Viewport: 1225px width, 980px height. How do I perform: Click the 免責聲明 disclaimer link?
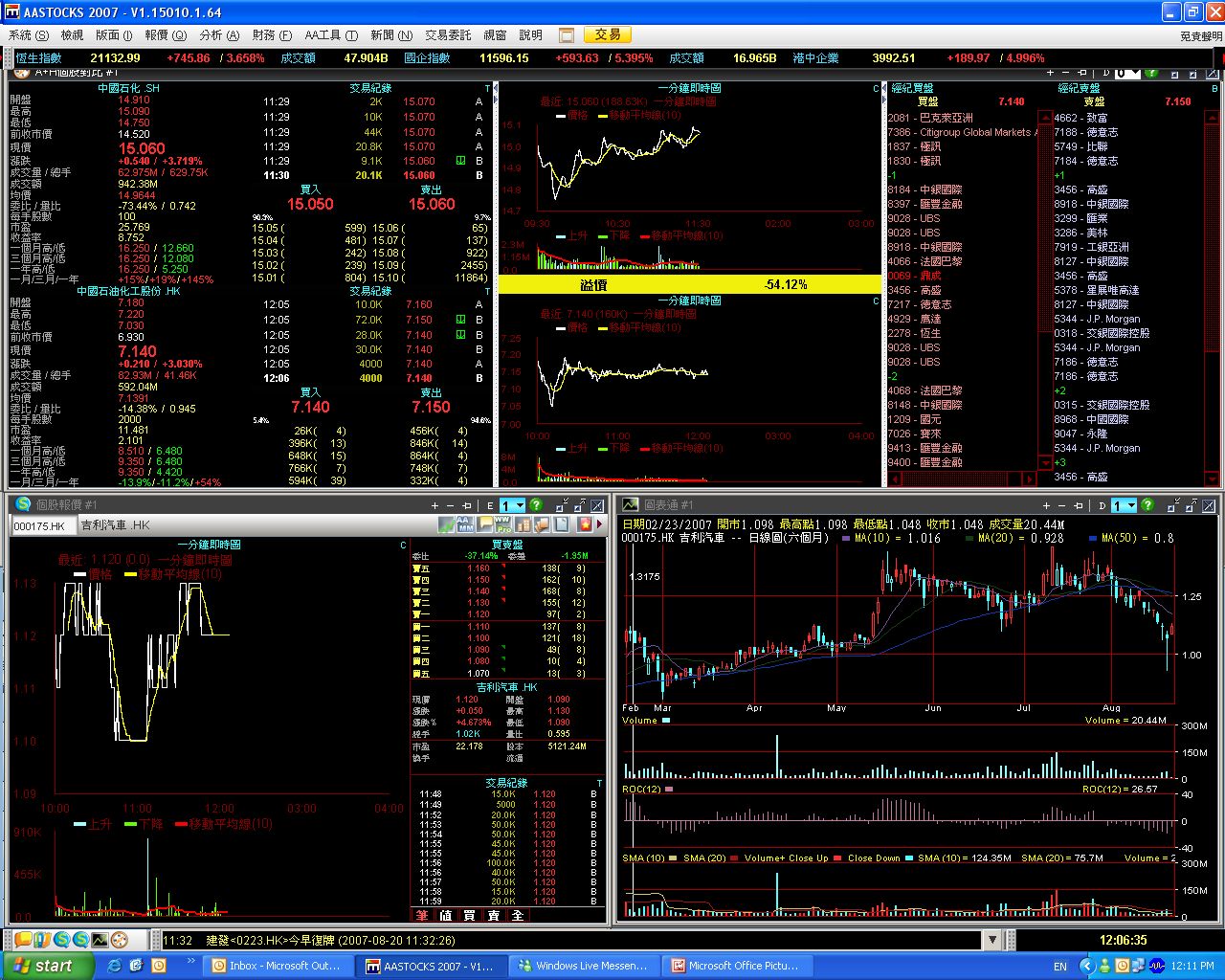pyautogui.click(x=1201, y=36)
